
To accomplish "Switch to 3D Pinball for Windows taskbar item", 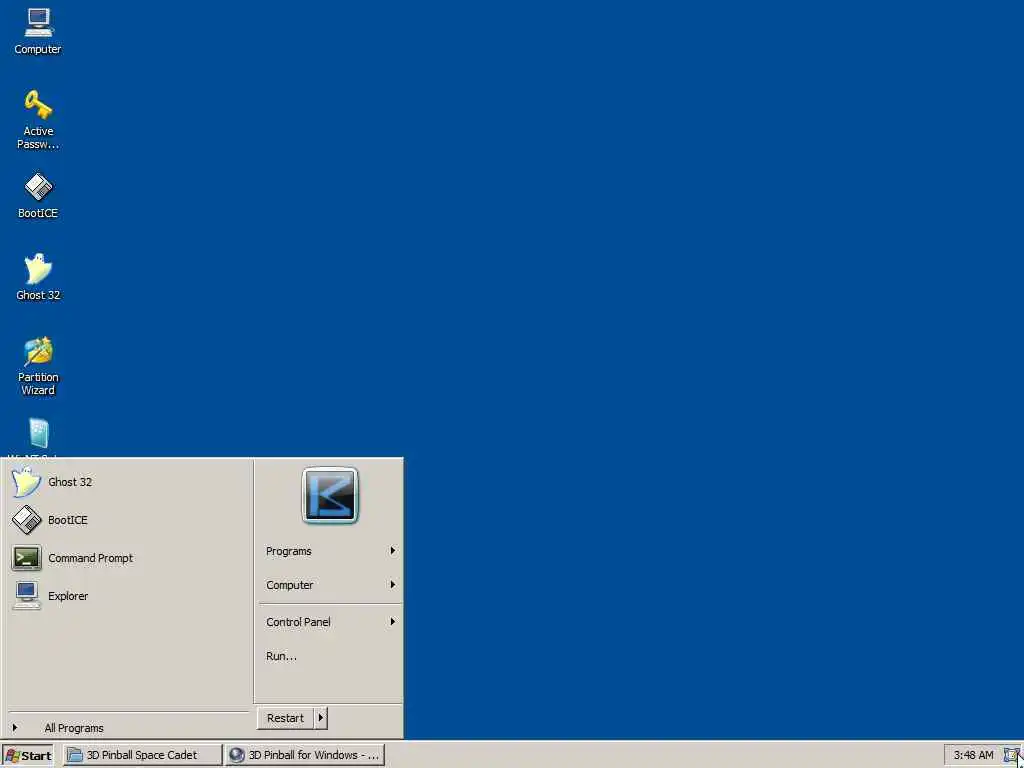I will 305,756.
